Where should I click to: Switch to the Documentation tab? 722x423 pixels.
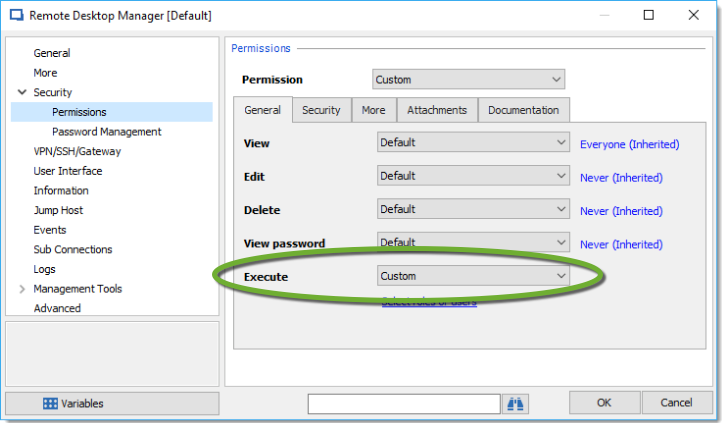(524, 110)
